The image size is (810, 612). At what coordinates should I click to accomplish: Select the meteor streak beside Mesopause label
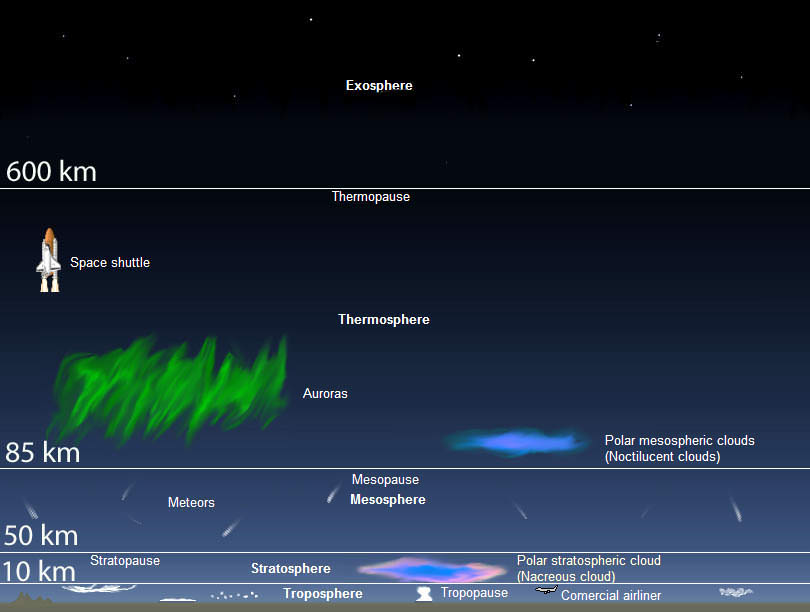tap(333, 493)
